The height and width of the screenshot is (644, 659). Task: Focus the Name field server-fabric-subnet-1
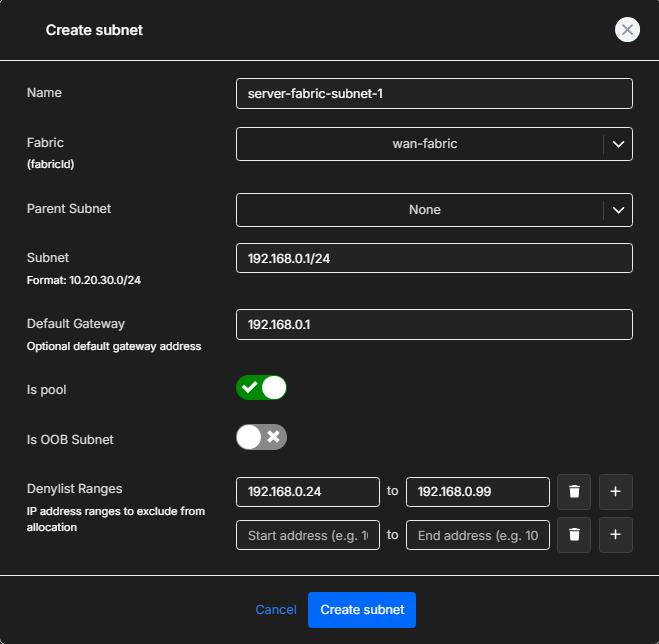tap(434, 93)
